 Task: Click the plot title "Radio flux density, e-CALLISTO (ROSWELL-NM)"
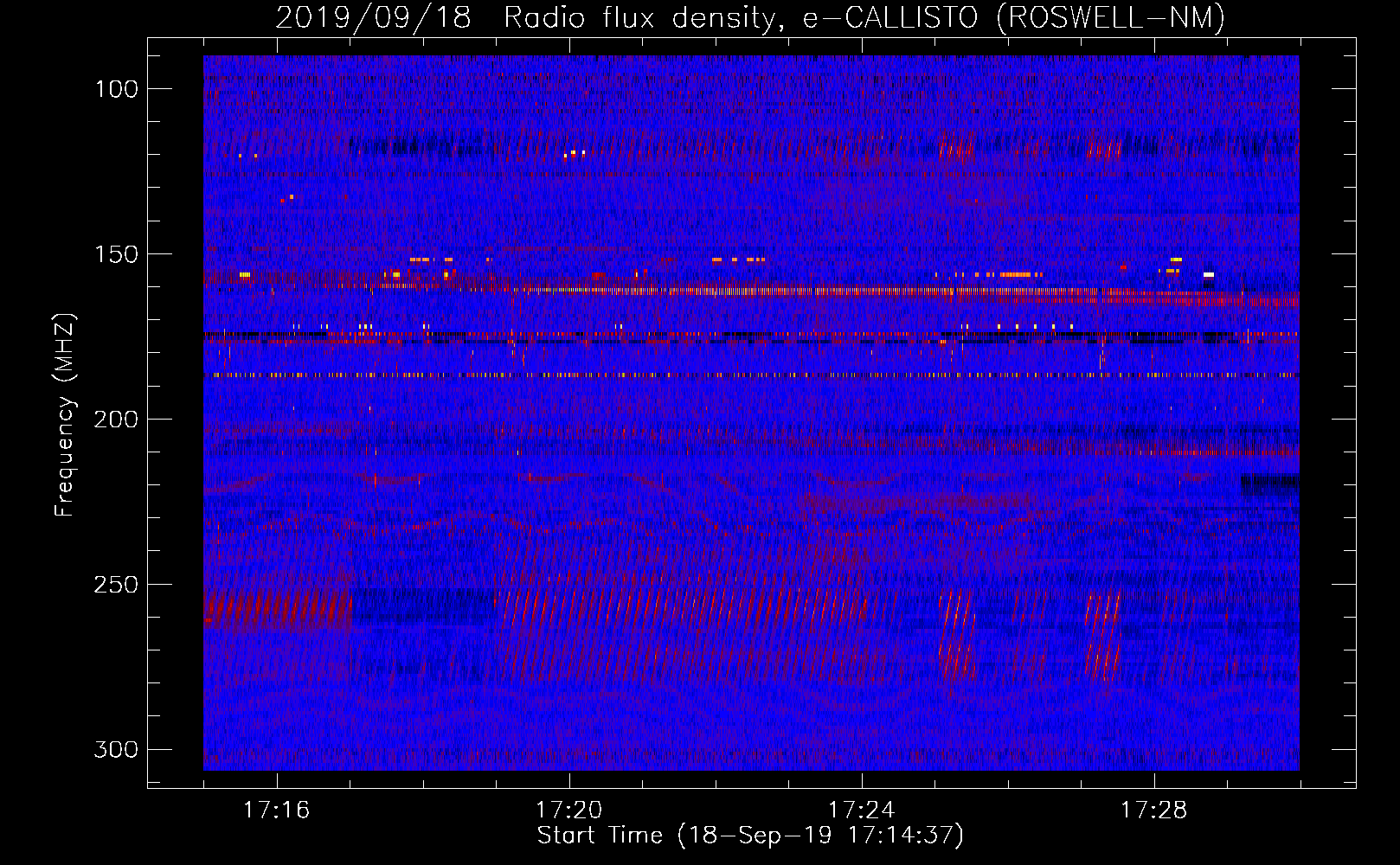864,17
